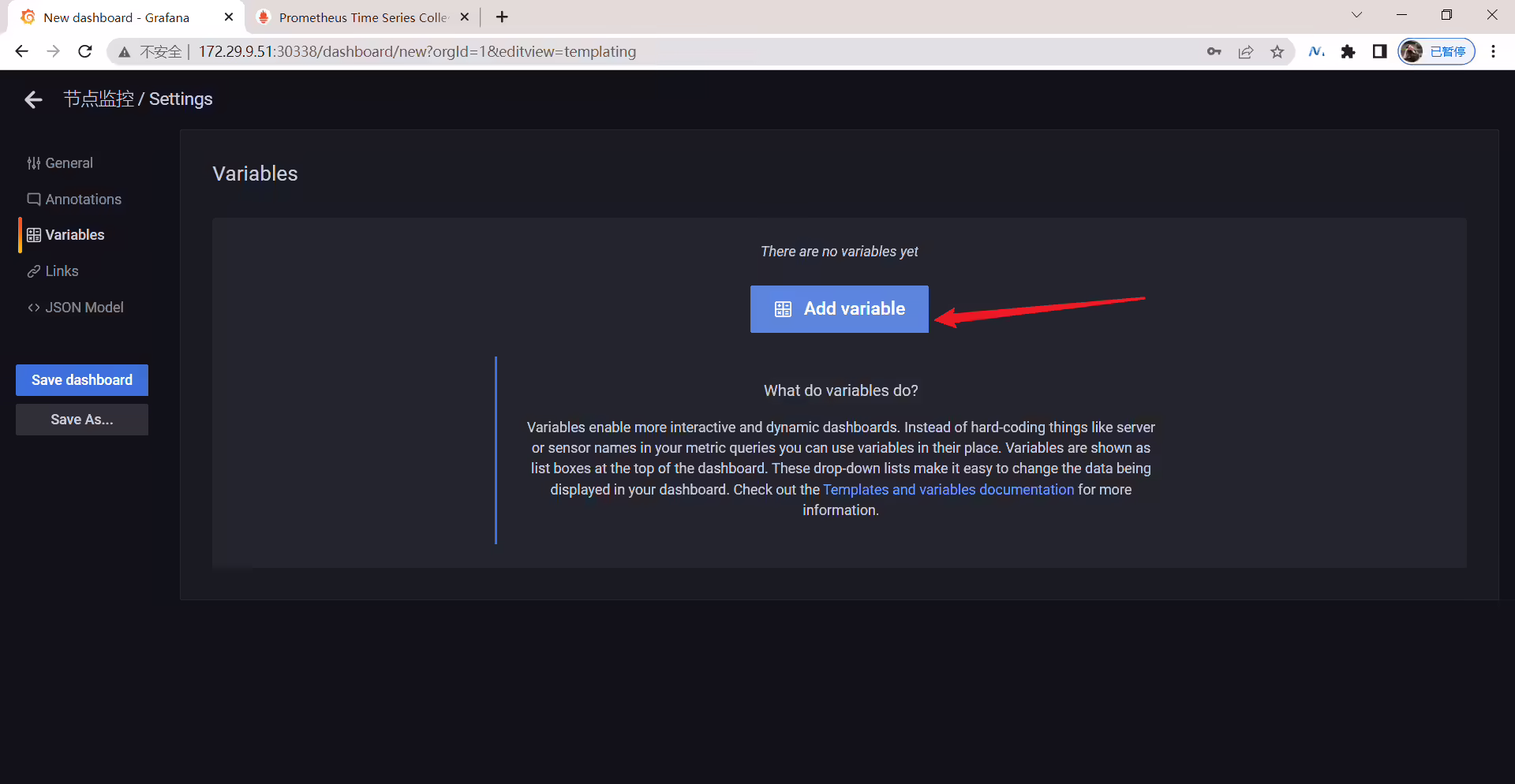1515x784 pixels.
Task: Open the browser profile avatar
Action: click(1436, 51)
